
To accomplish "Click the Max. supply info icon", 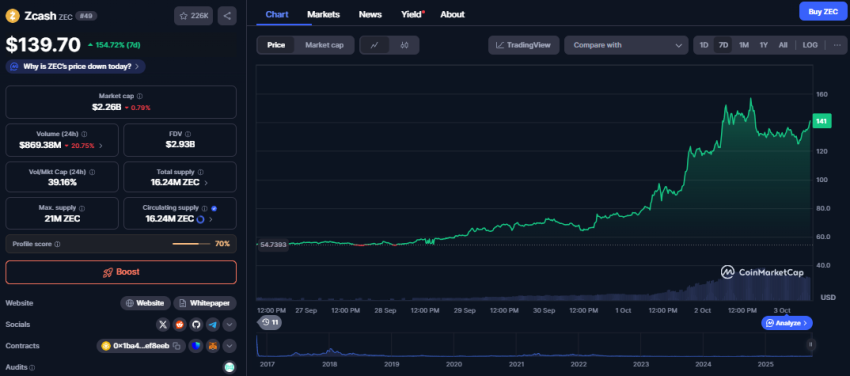I will click(81, 208).
